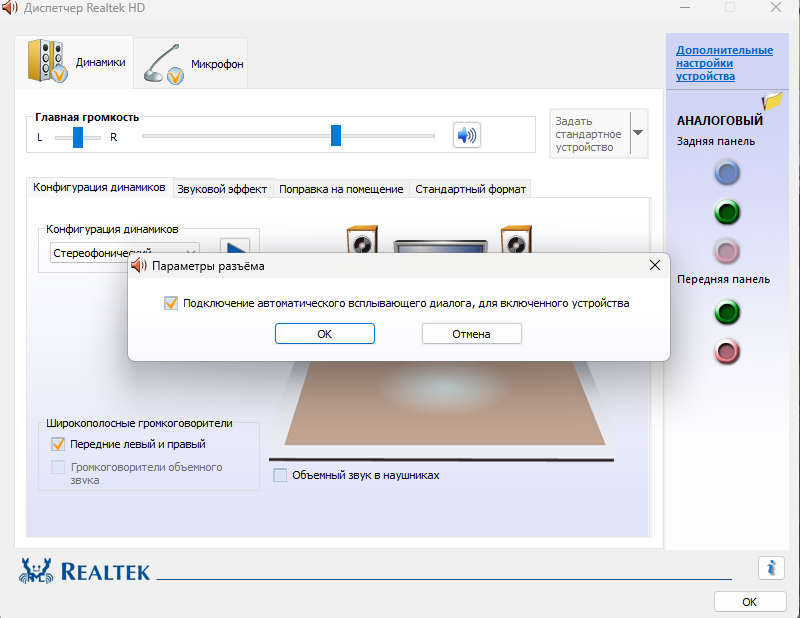Screen dimensions: 800x618
Task: Click the Главная громкость label
Action: pyautogui.click(x=87, y=117)
